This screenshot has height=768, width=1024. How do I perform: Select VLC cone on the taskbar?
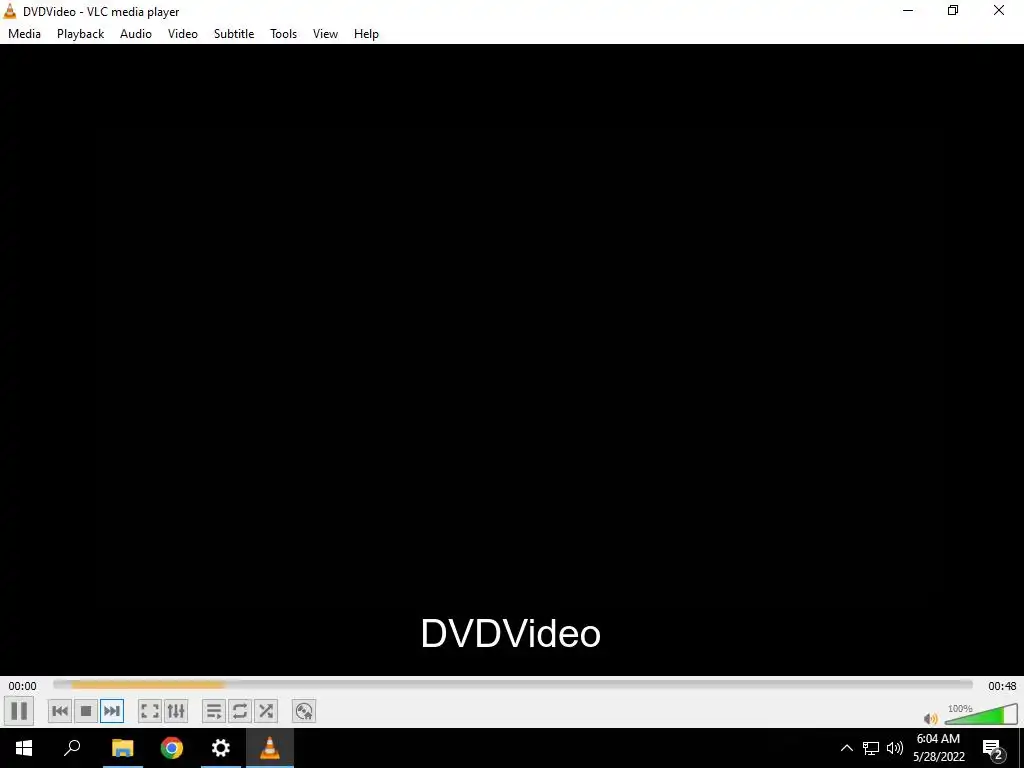[270, 748]
